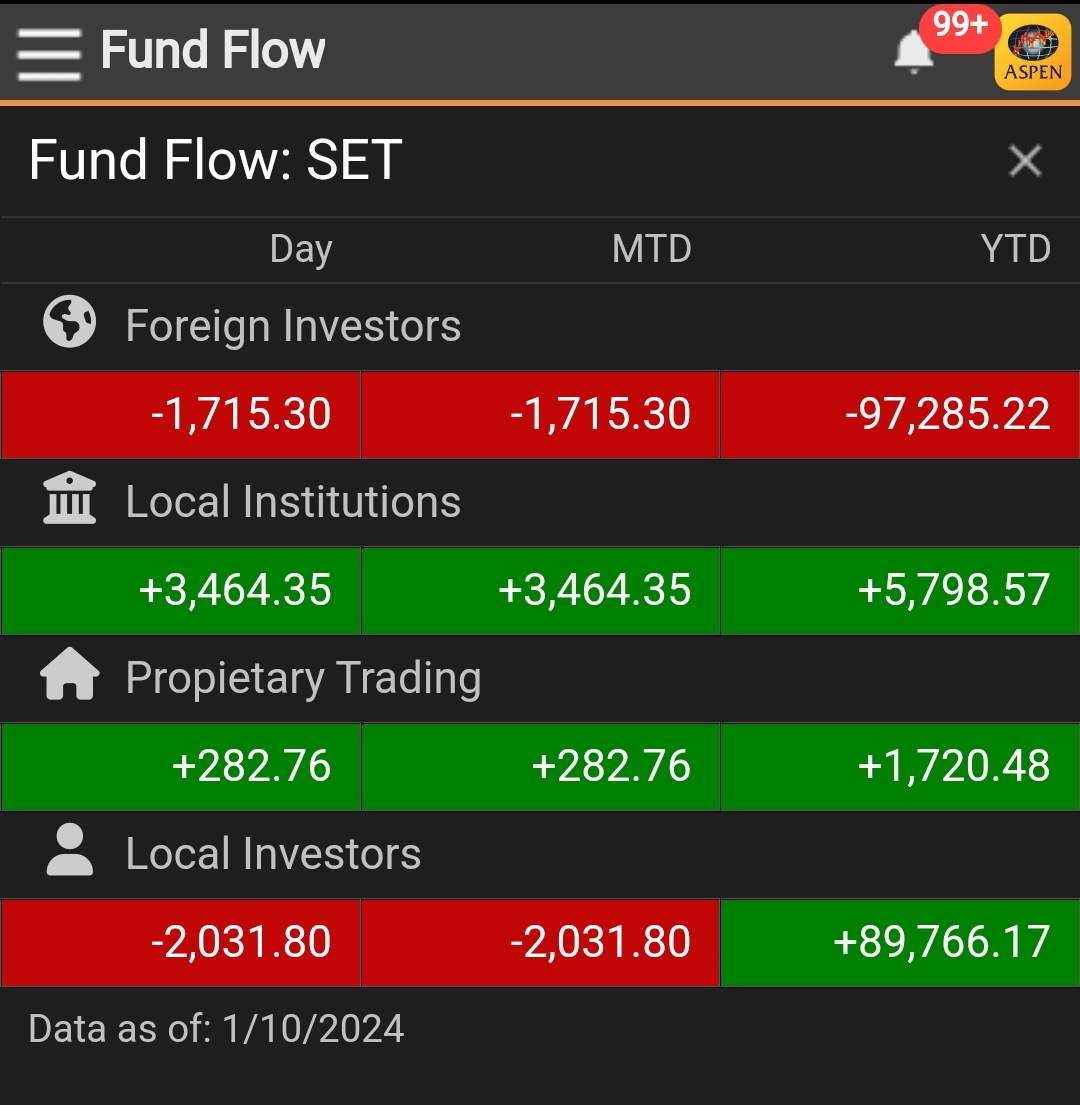The image size is (1080, 1105).
Task: Tap the Local Institutions bank icon
Action: 69,498
